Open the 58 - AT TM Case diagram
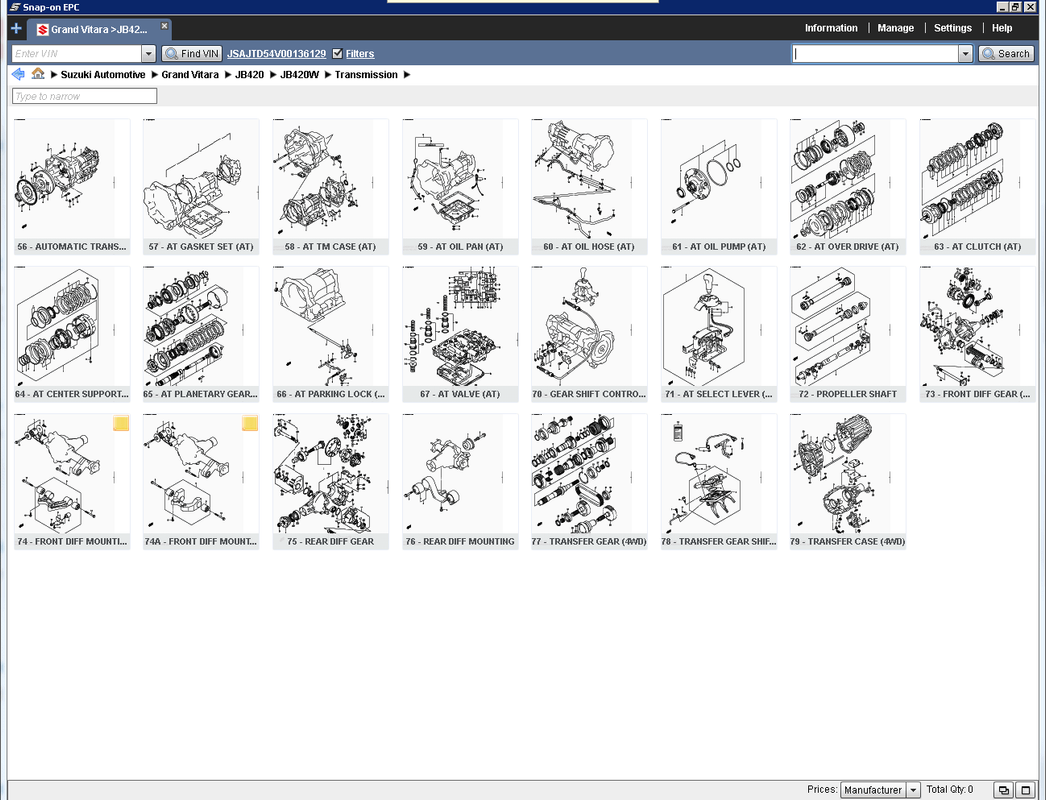This screenshot has height=800, width=1046. point(330,187)
